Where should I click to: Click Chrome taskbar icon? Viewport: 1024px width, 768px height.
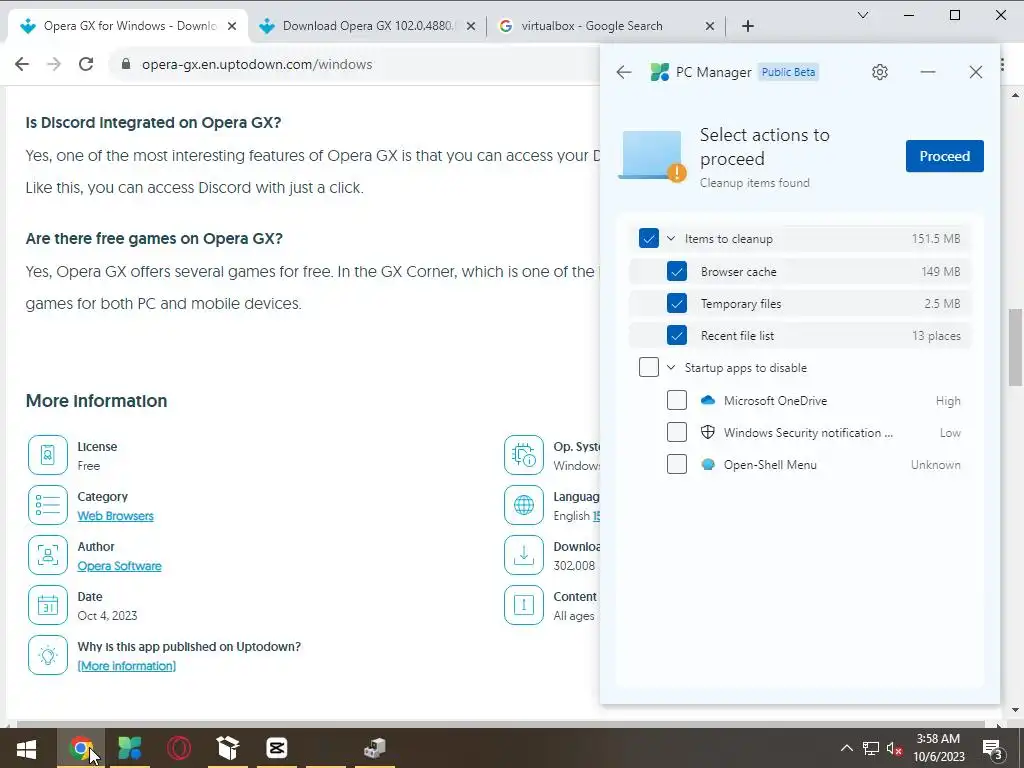coord(81,748)
